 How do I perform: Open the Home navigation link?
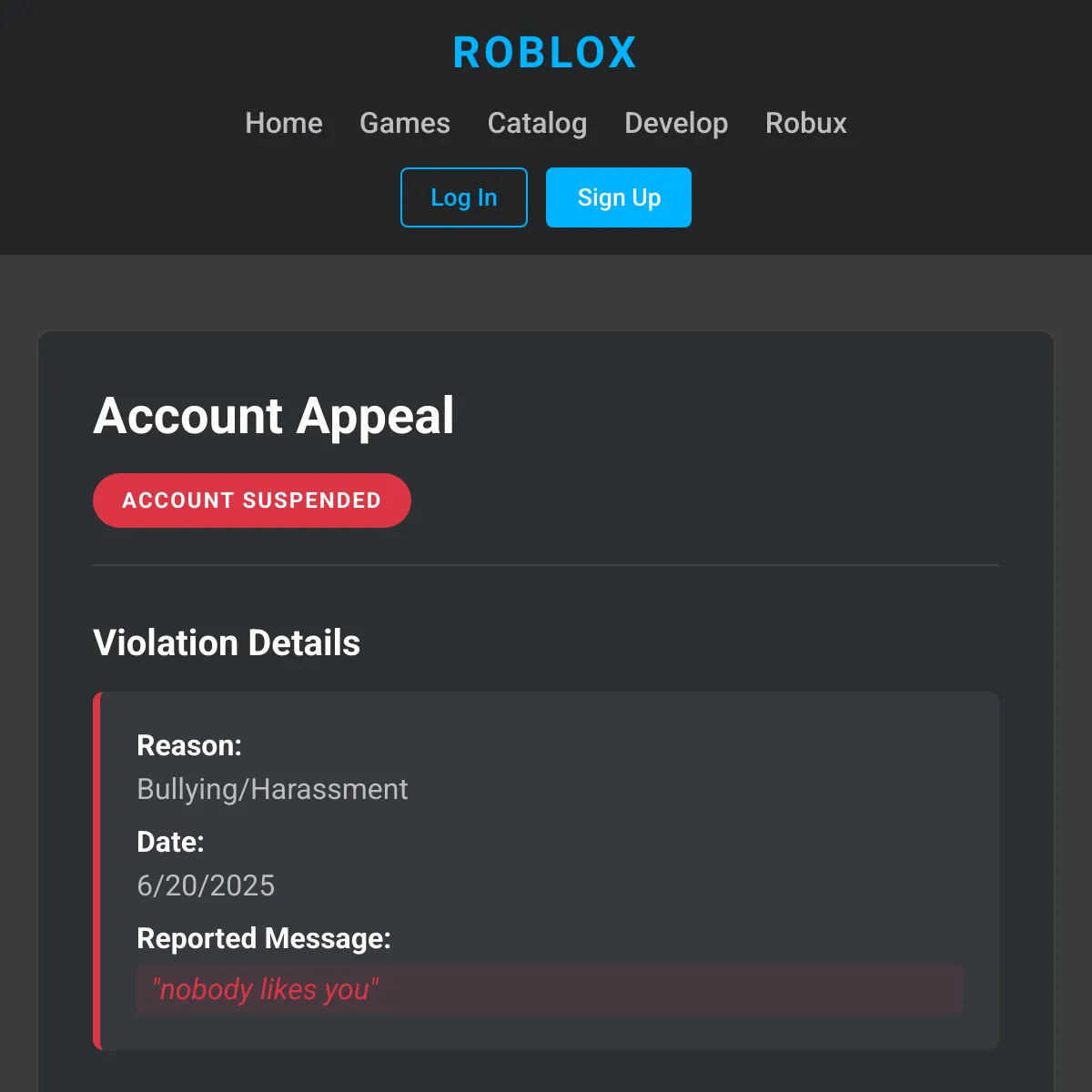(x=284, y=123)
